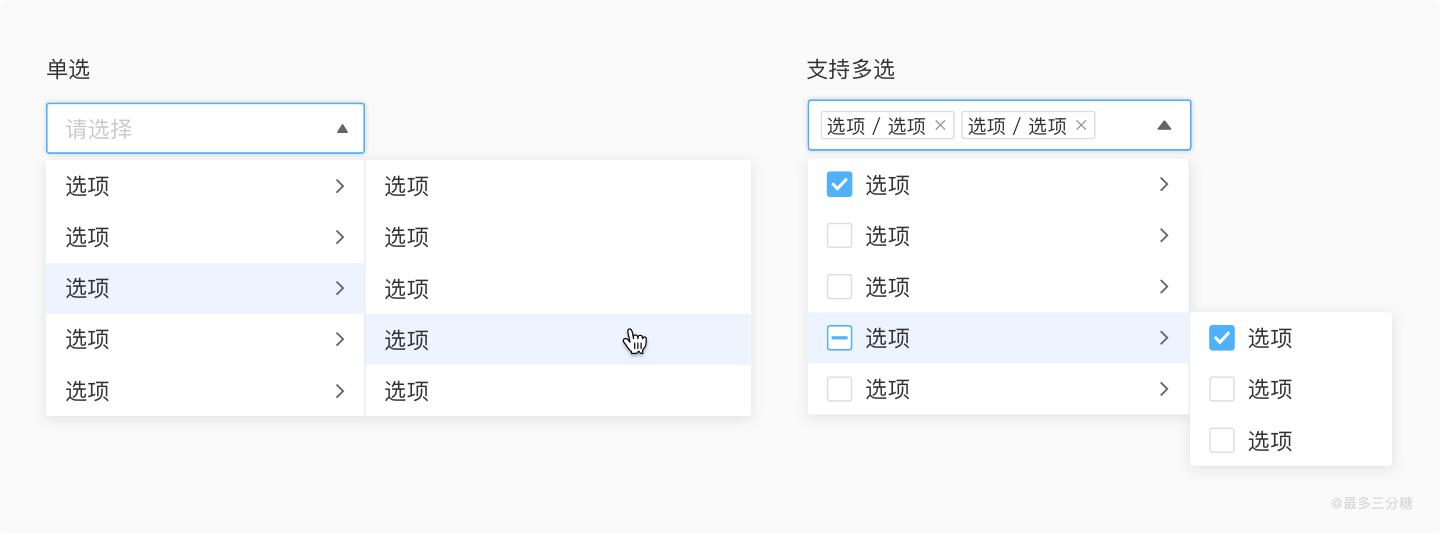The image size is (1440, 533).
Task: Check the second 选项 checkbox in multi-select list
Action: pos(839,236)
